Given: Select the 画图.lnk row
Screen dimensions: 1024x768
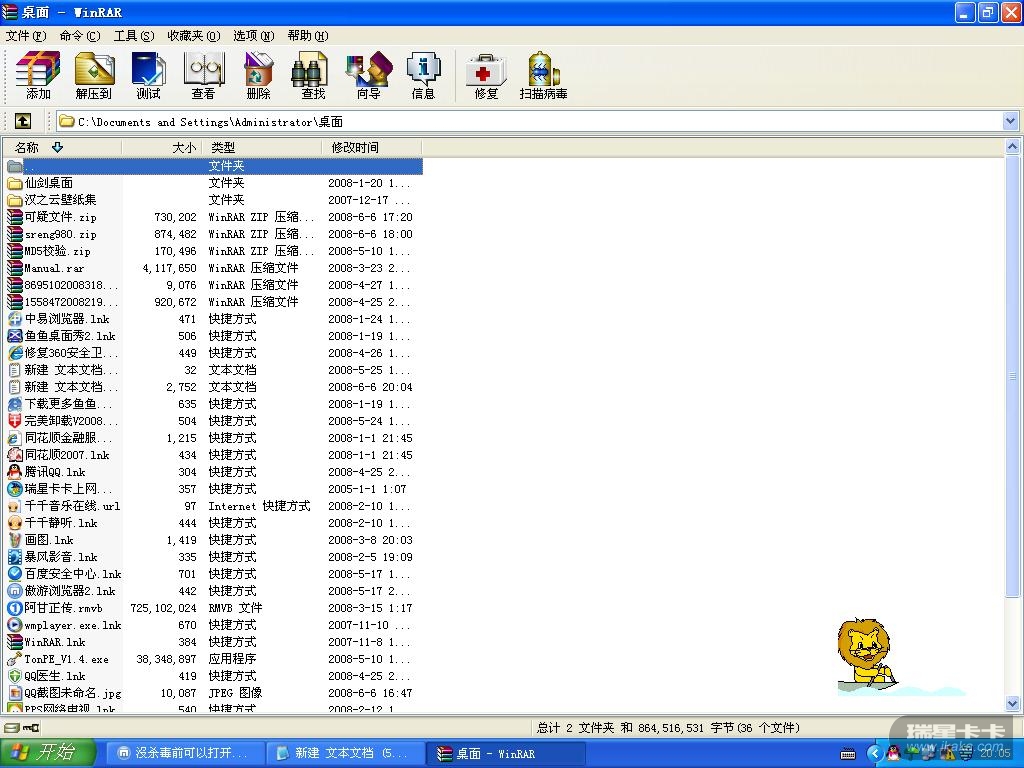Looking at the screenshot, I should tap(214, 539).
